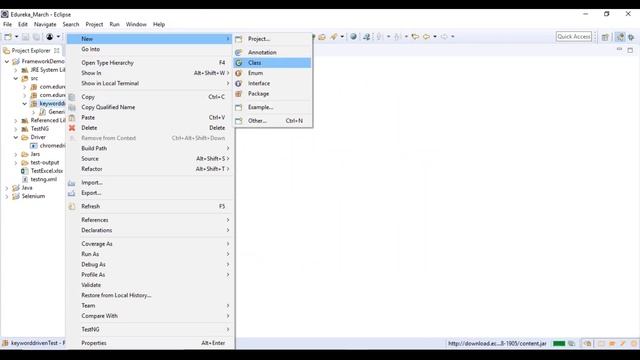Click the globe icon in toolbar
The height and width of the screenshot is (360, 640).
click(353, 37)
